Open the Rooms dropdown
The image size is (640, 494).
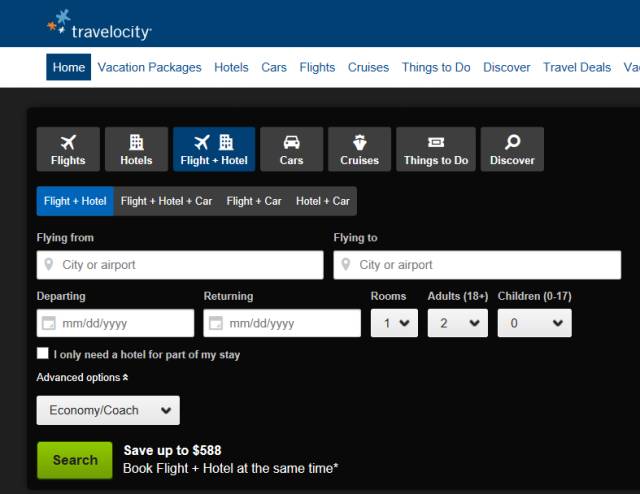[393, 323]
